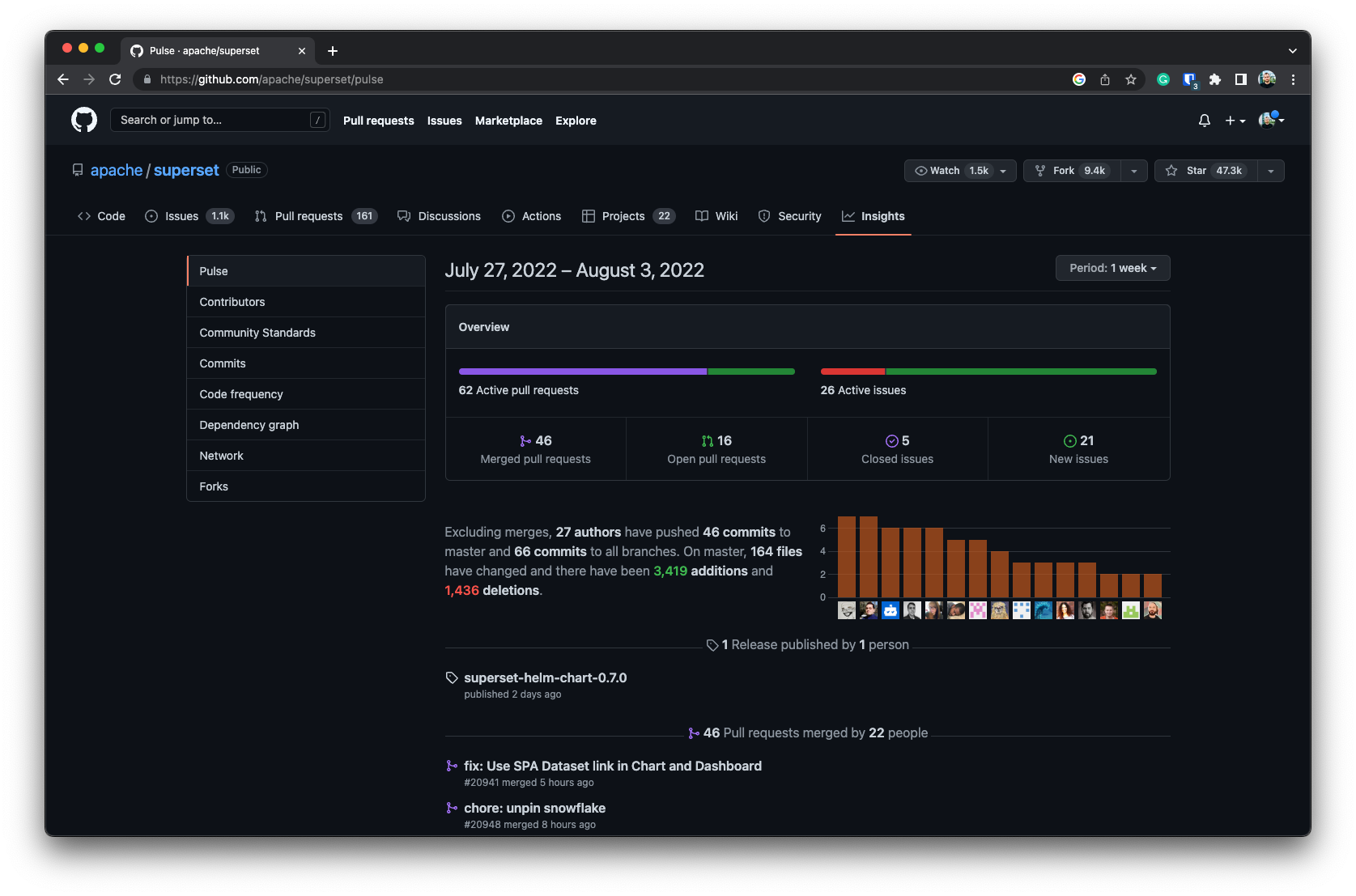Viewport: 1356px width, 896px height.
Task: Click the browser address bar URL
Action: pyautogui.click(x=271, y=79)
